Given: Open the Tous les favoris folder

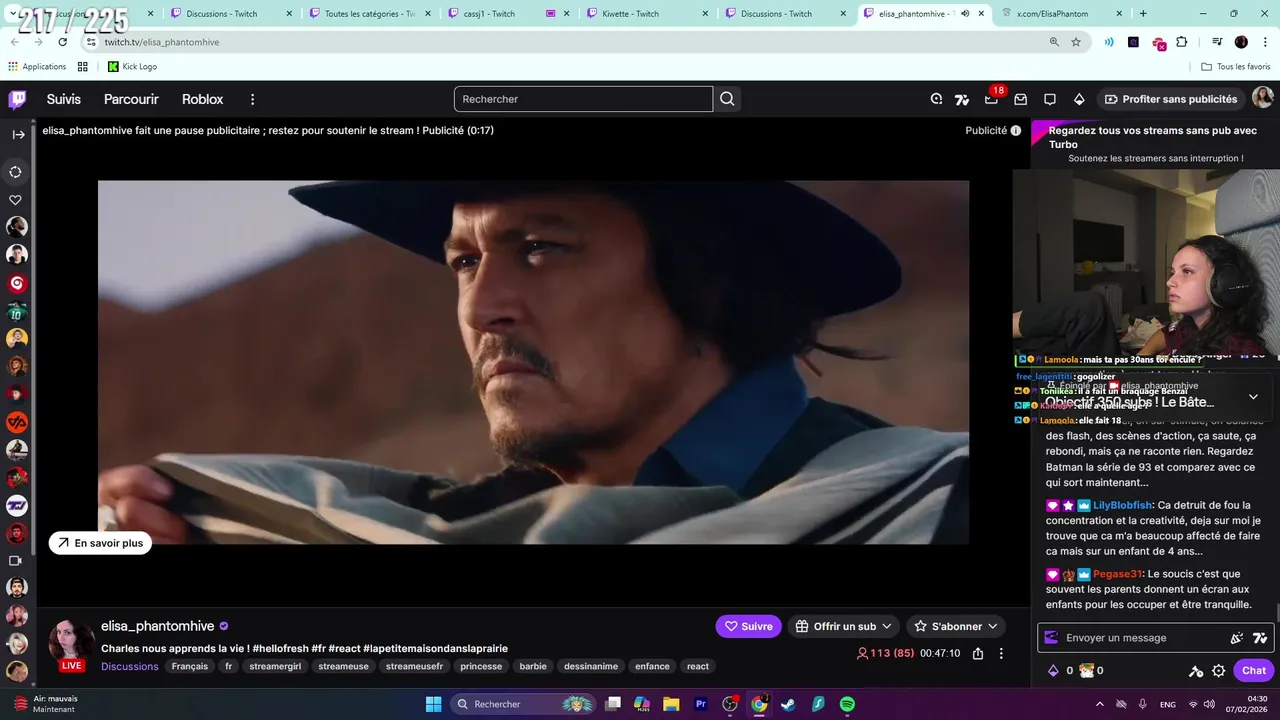Looking at the screenshot, I should pos(1236,66).
